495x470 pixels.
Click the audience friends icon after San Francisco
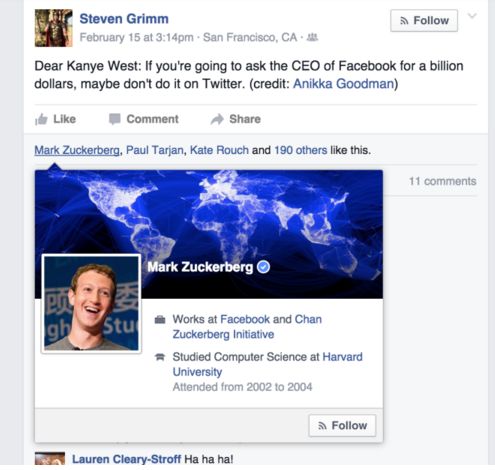tap(312, 37)
